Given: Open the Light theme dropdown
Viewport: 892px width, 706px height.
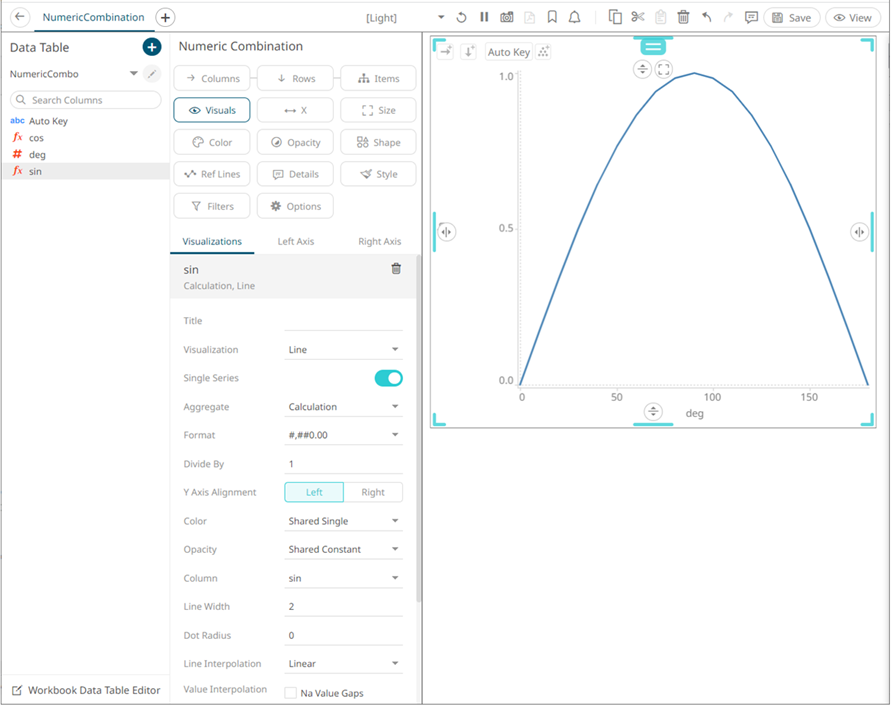Looking at the screenshot, I should (441, 18).
